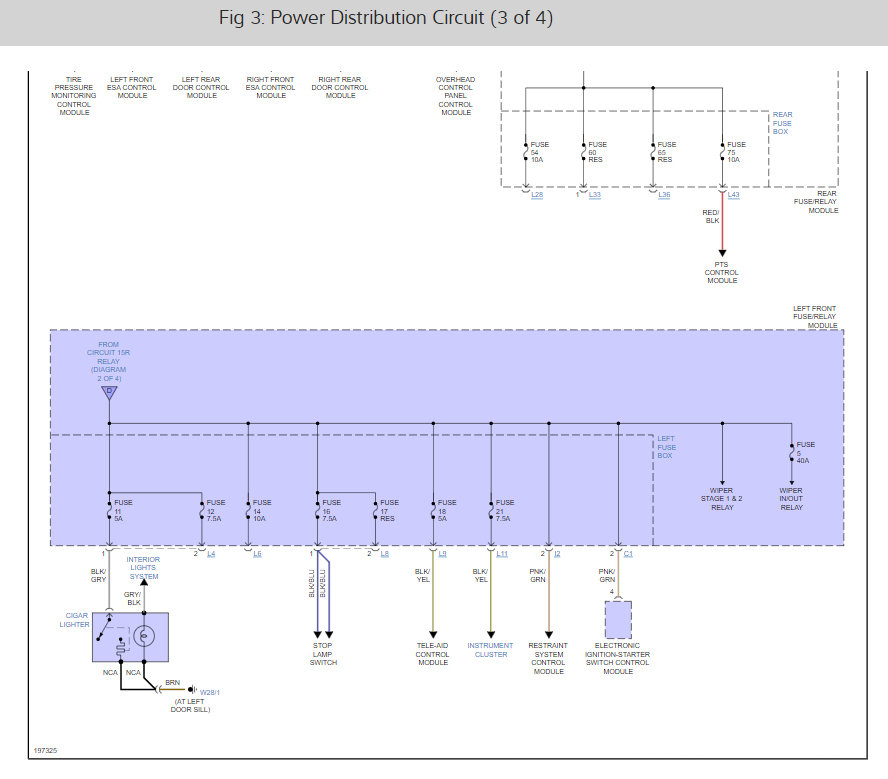Click the C1 connector link
This screenshot has width=888, height=779.
pos(628,553)
